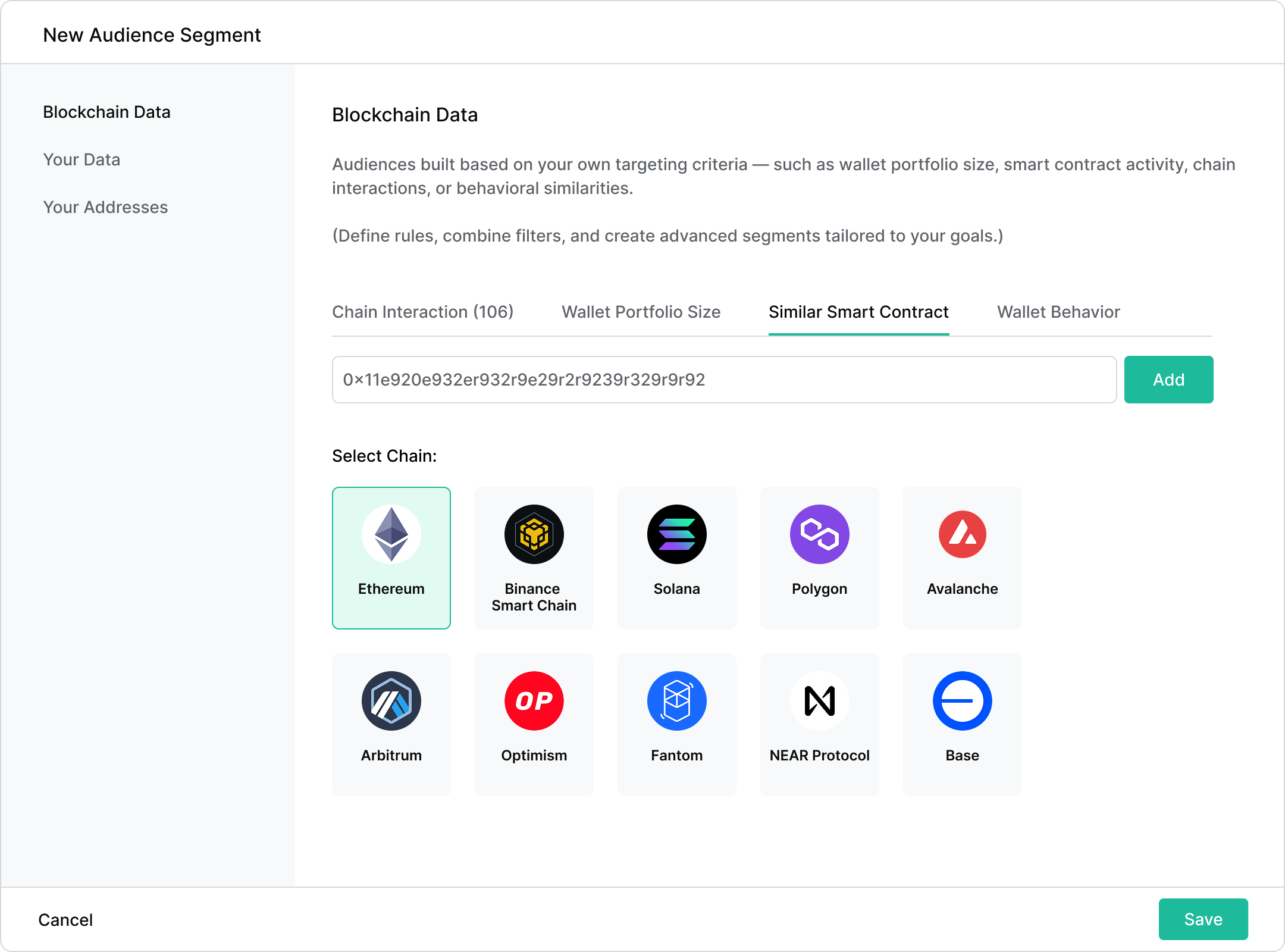Screen dimensions: 1285x952
Task: Pick the Optimism OP icon
Action: (x=534, y=701)
